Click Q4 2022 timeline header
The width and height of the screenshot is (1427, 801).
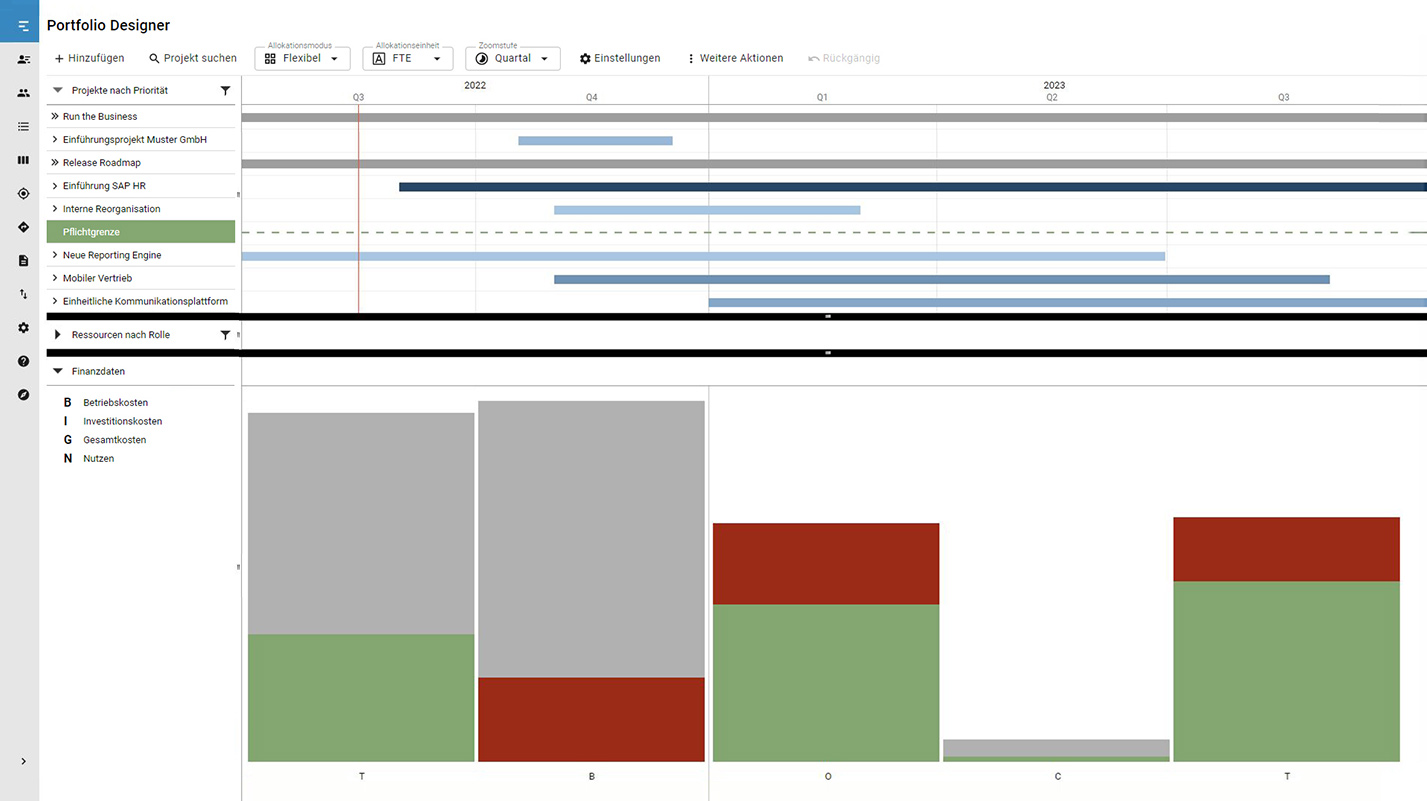[592, 97]
